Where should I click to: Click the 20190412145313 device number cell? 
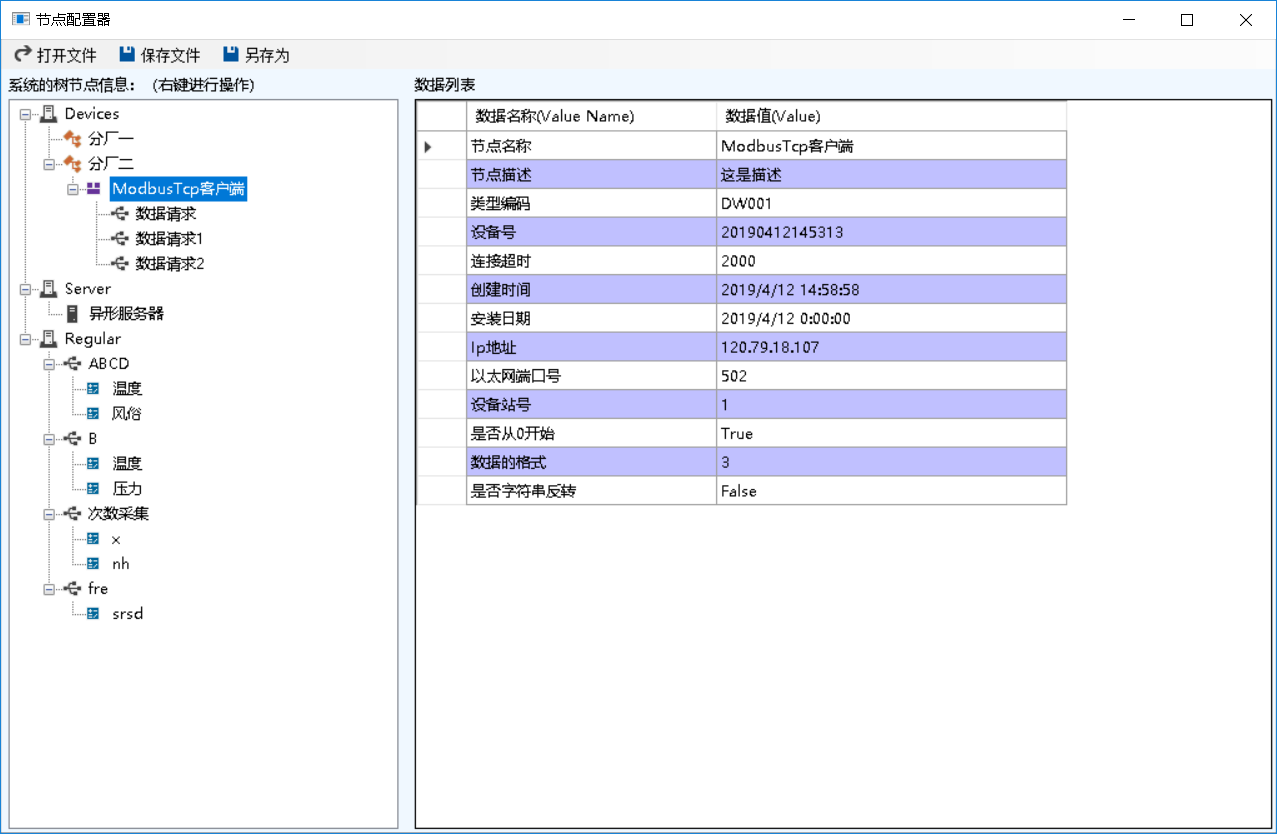click(x=891, y=232)
